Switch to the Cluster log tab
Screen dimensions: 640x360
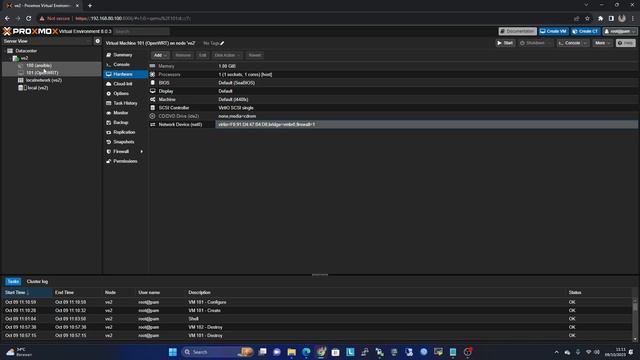click(37, 282)
